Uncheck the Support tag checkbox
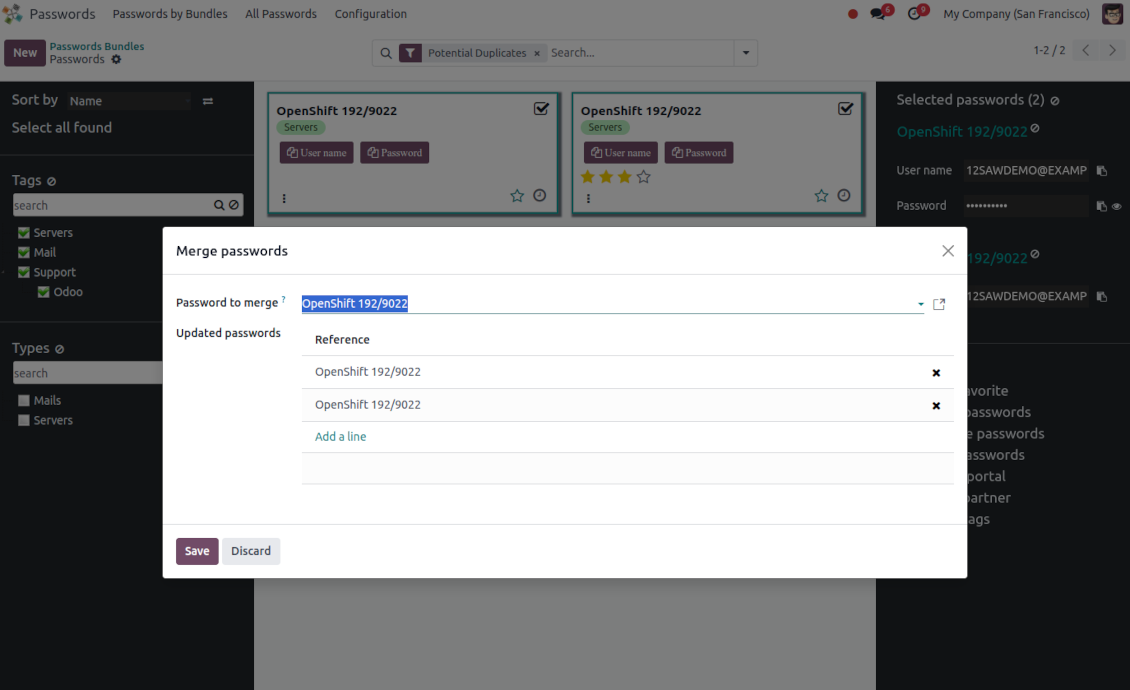Viewport: 1130px width, 690px height. click(24, 272)
